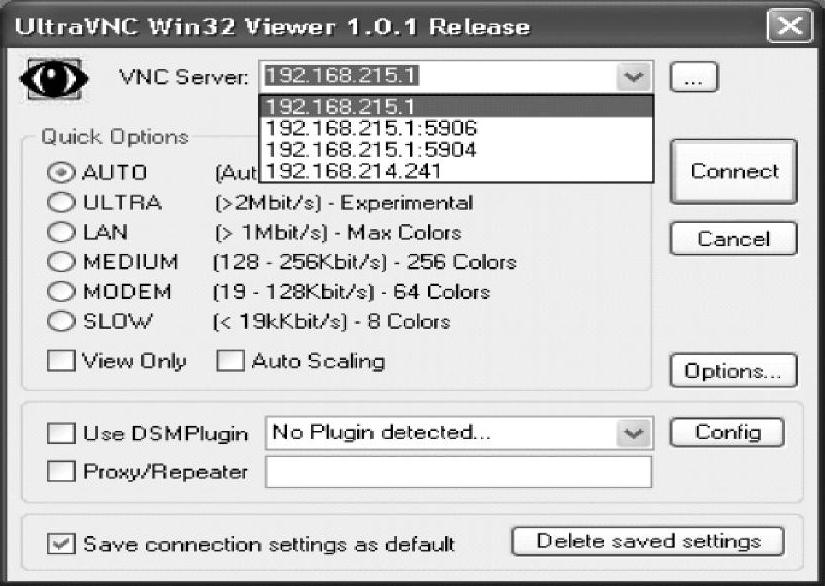
Task: Select the LAN quick option
Action: click(x=61, y=232)
